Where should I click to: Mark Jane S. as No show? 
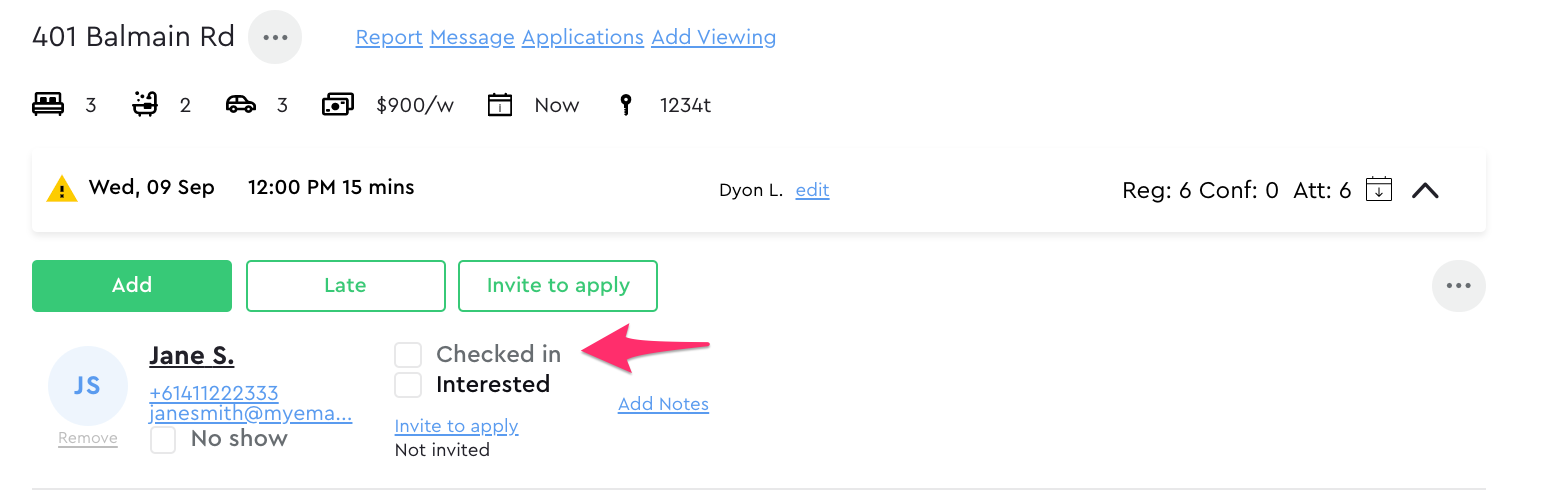point(163,440)
